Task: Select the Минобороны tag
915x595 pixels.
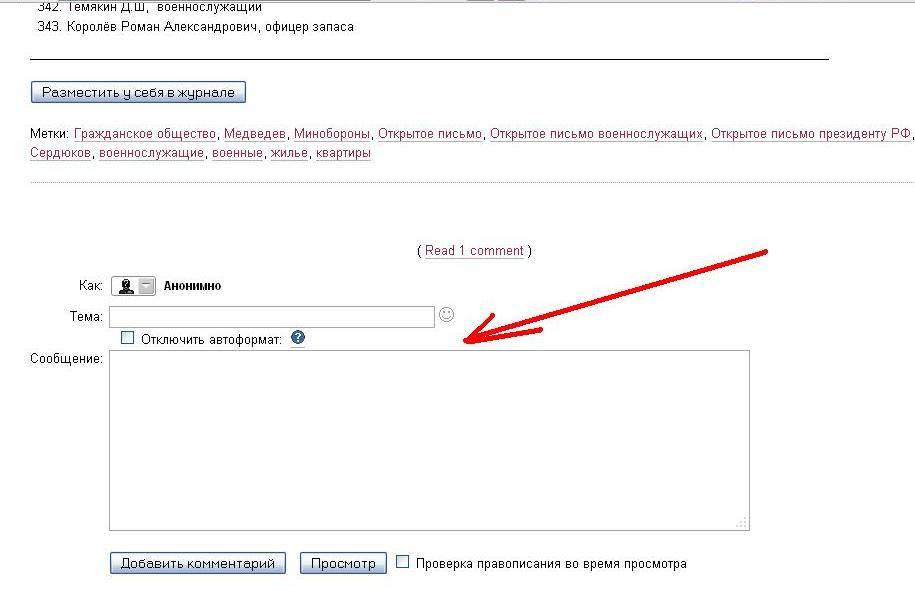Action: pyautogui.click(x=332, y=134)
